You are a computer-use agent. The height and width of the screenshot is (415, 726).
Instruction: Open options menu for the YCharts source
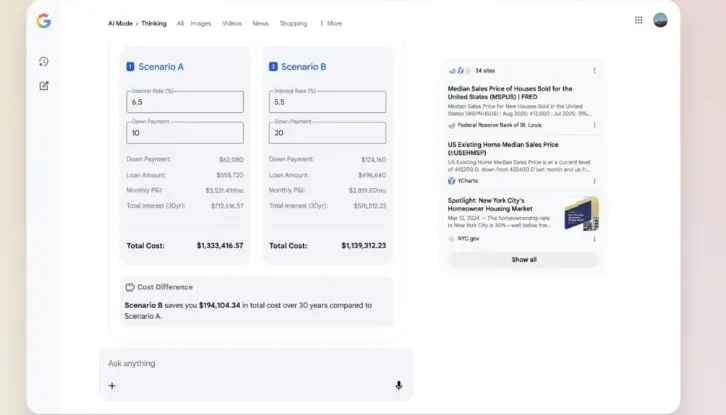point(594,181)
